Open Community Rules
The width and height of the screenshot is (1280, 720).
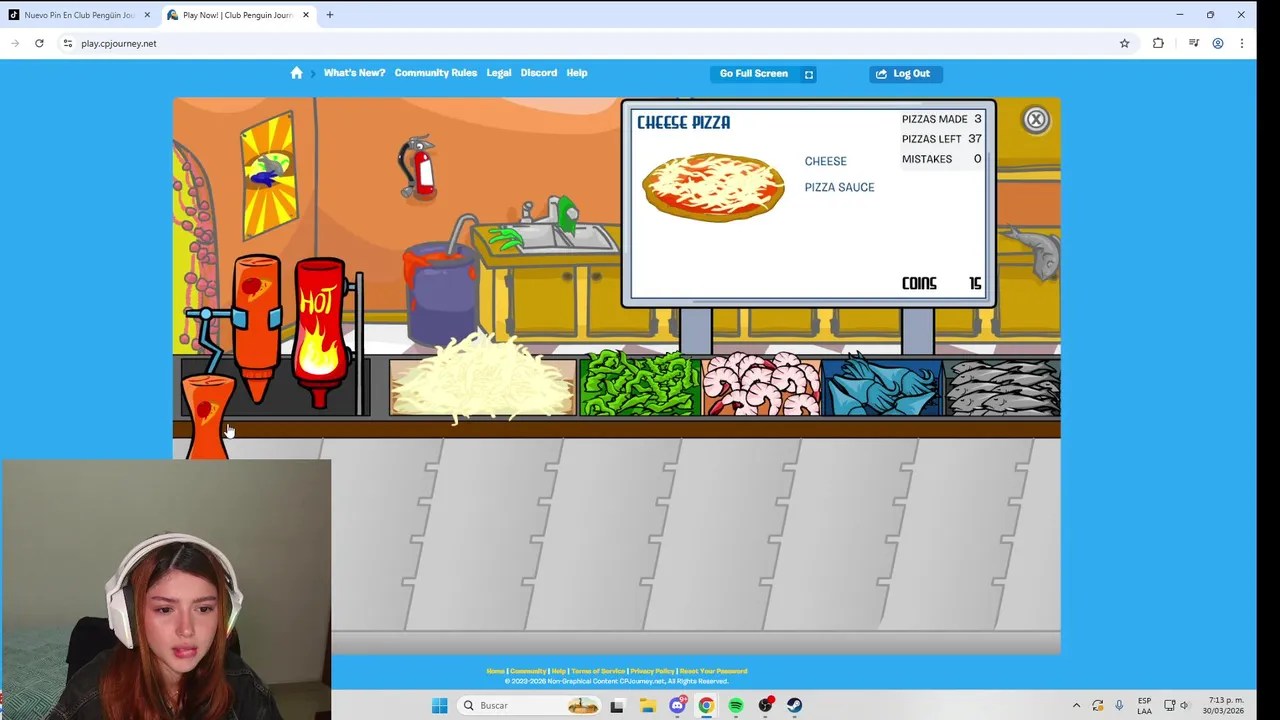coord(435,73)
